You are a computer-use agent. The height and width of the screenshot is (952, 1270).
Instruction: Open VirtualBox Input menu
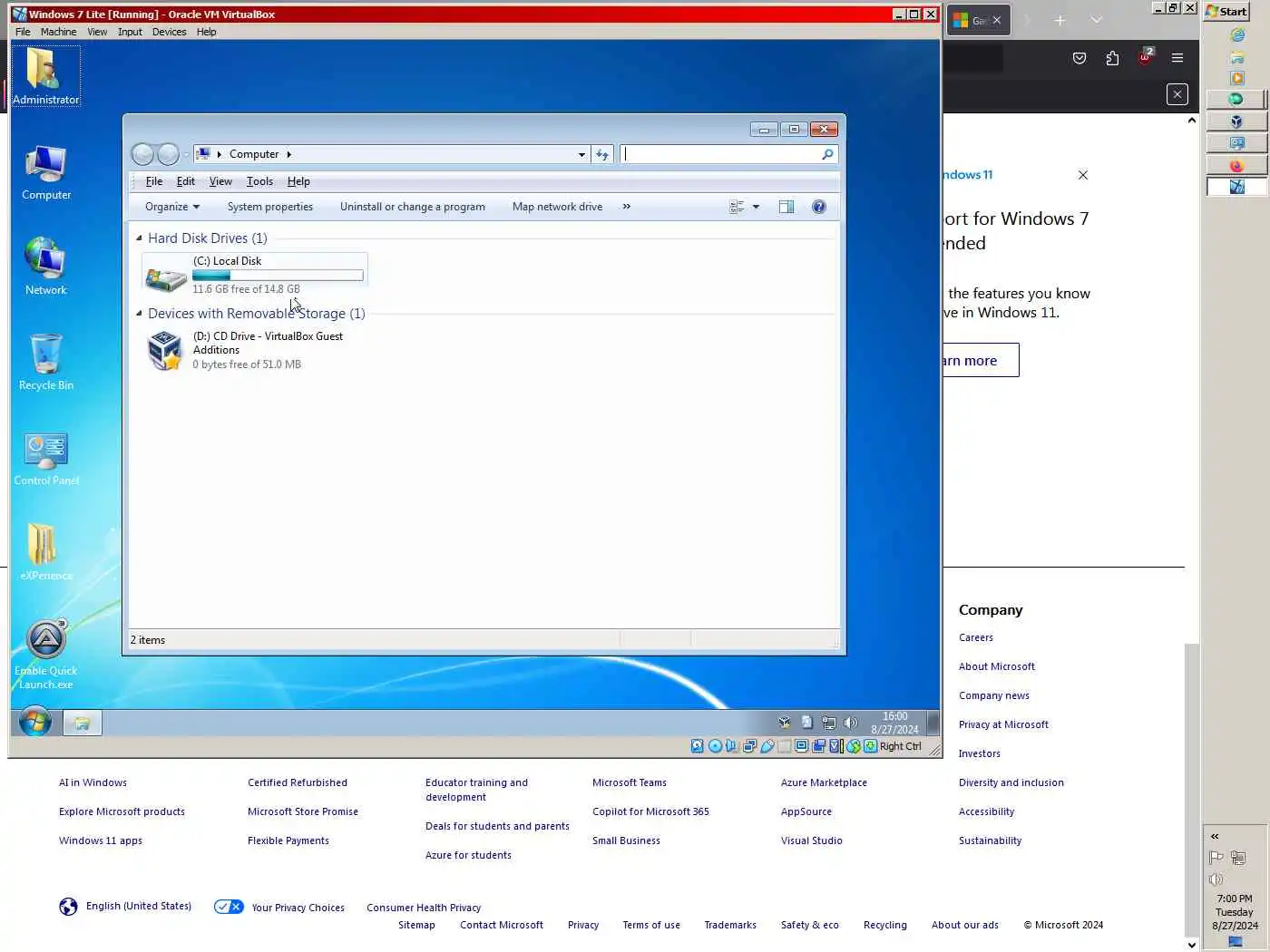click(x=130, y=32)
